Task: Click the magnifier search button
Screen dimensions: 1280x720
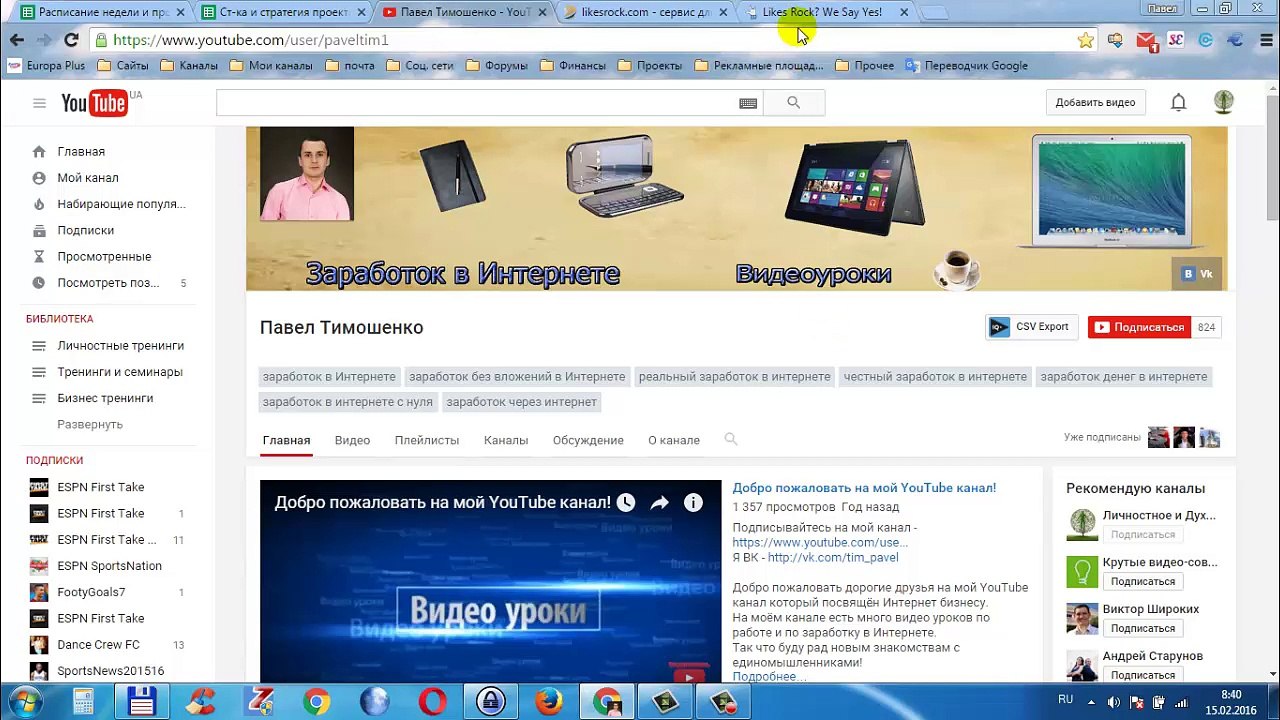Action: click(x=794, y=103)
